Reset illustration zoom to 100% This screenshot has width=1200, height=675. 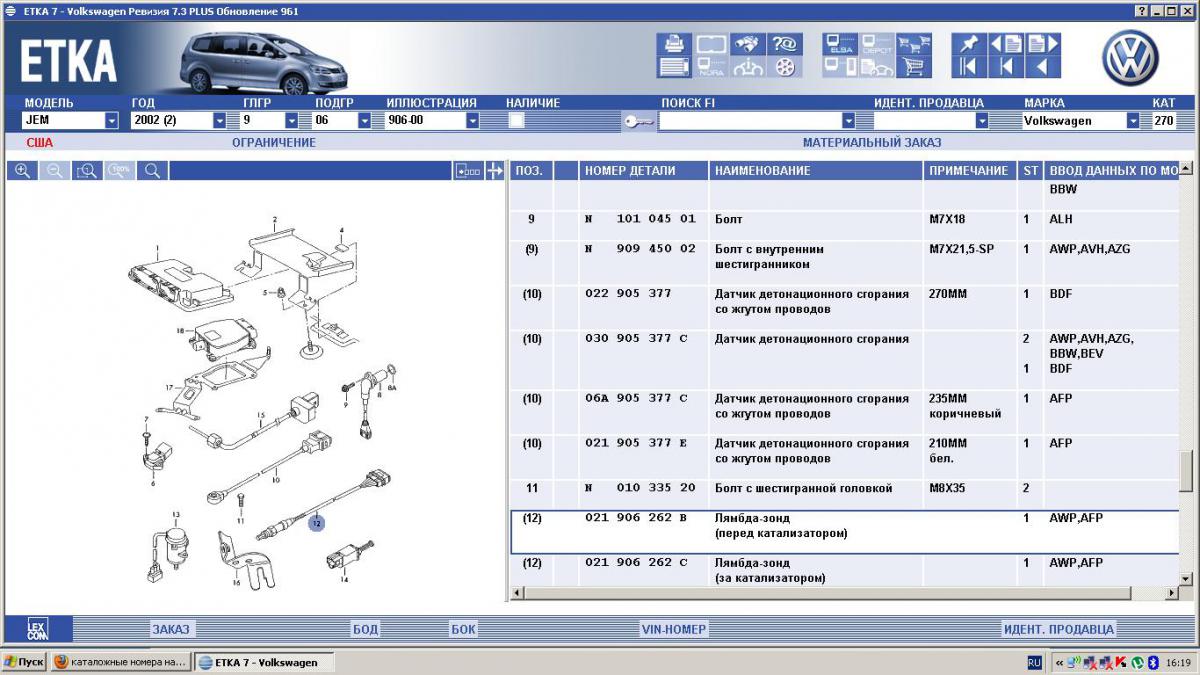(x=120, y=171)
